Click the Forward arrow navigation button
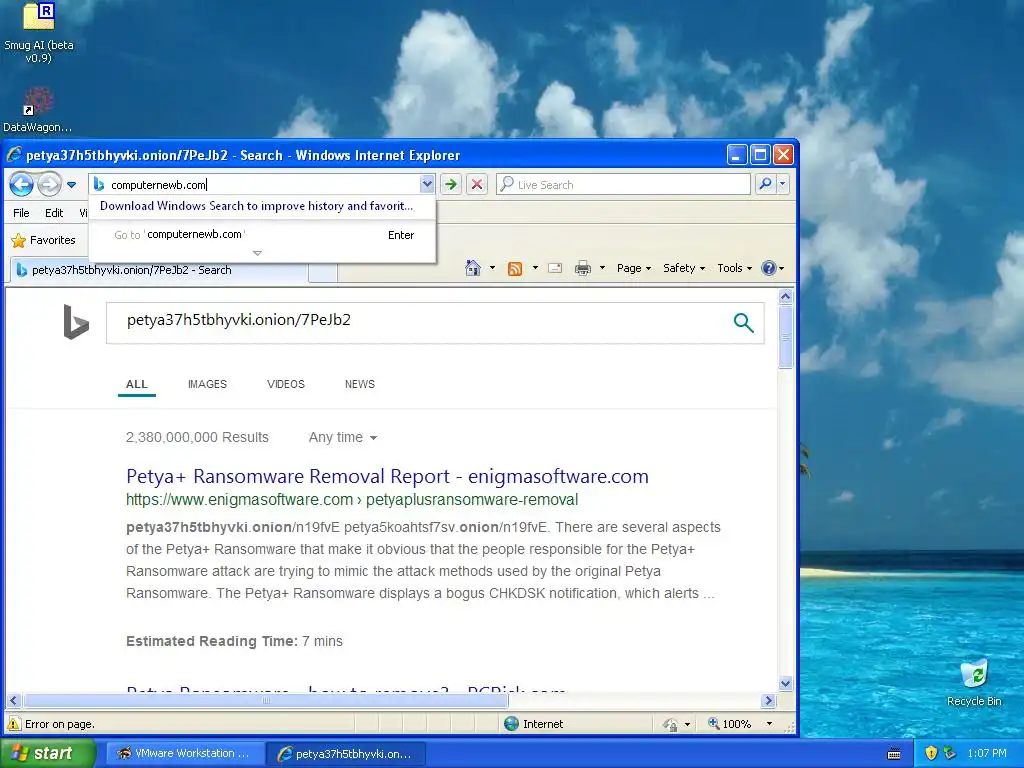 click(x=49, y=185)
